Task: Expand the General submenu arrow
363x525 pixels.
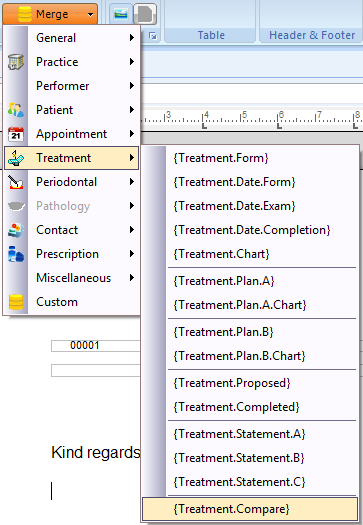Action: pos(132,38)
